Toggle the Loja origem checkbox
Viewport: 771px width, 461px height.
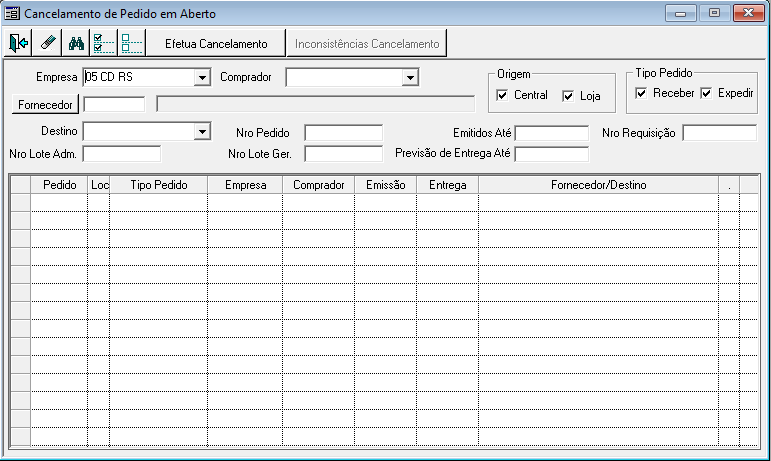pyautogui.click(x=568, y=96)
